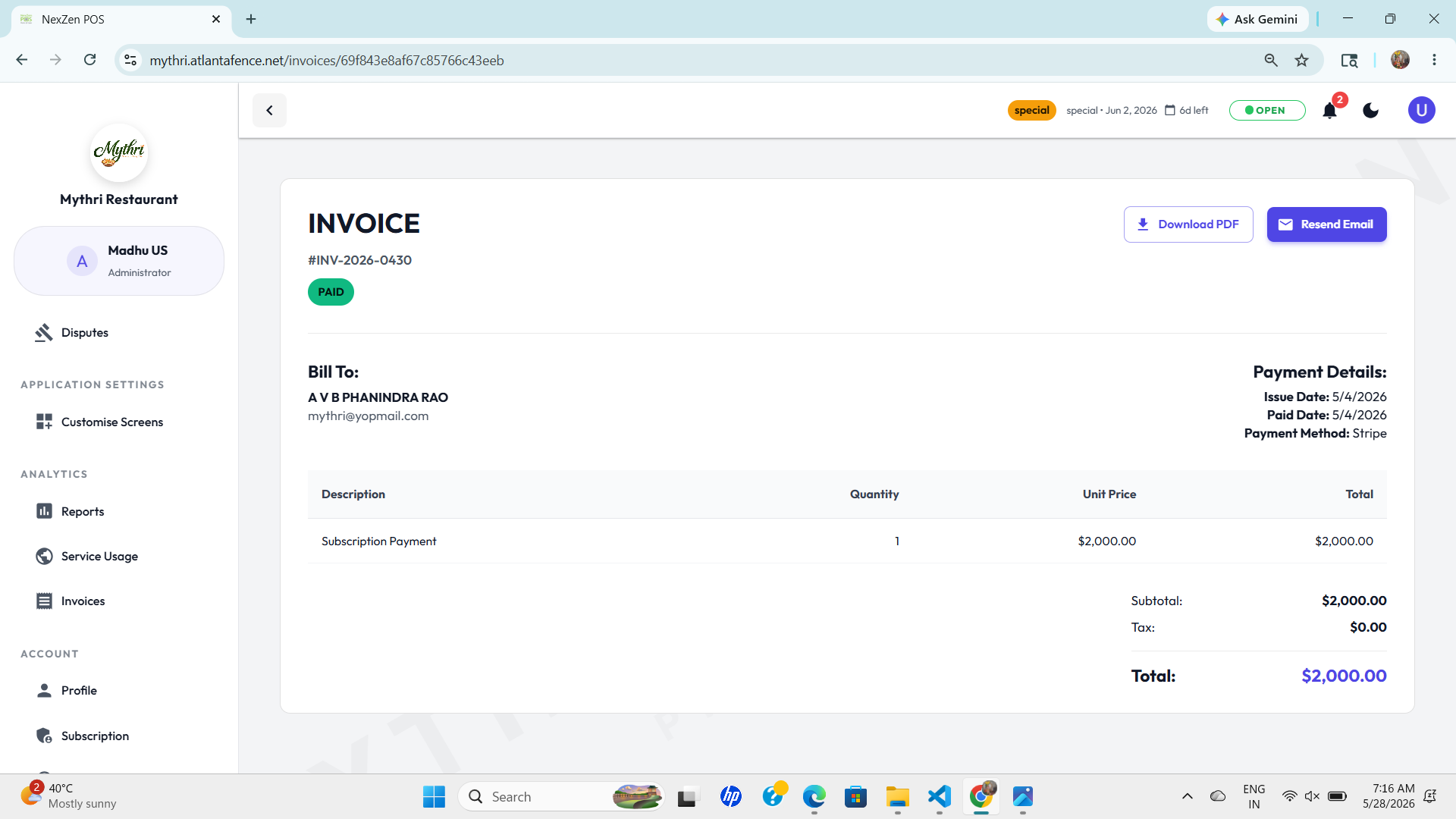The height and width of the screenshot is (819, 1456).
Task: Open the Windows Start menu
Action: coord(434,797)
